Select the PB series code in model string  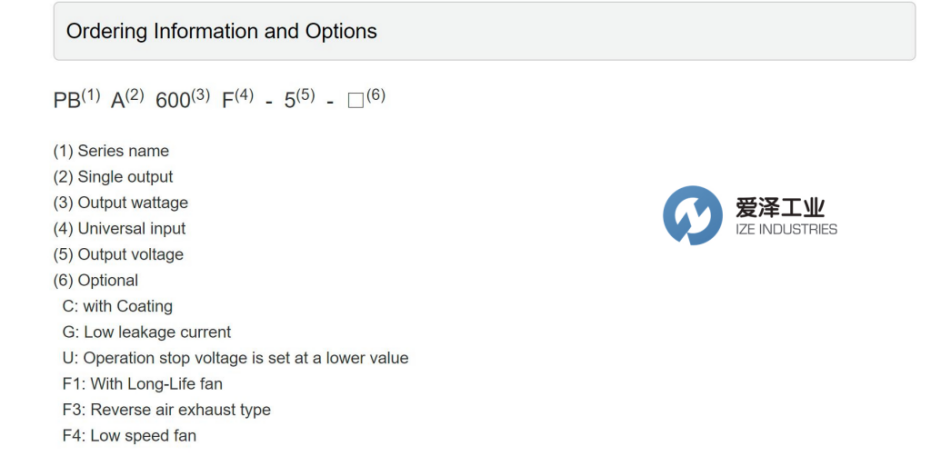click(x=66, y=101)
